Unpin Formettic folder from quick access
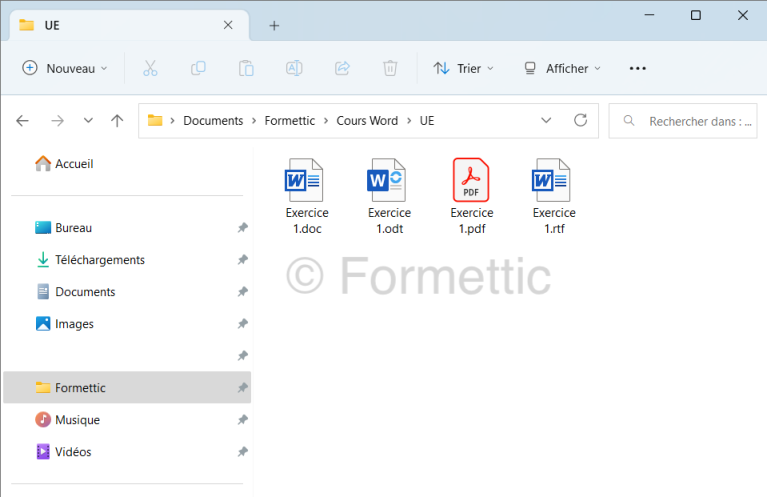 (x=242, y=388)
